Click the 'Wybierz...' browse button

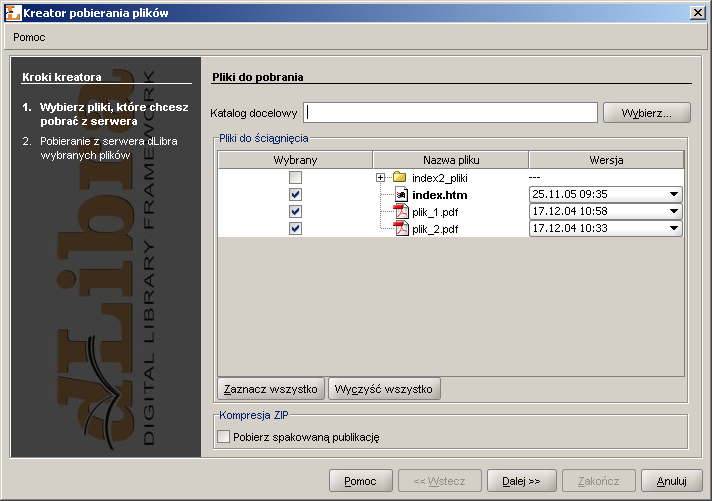(646, 112)
